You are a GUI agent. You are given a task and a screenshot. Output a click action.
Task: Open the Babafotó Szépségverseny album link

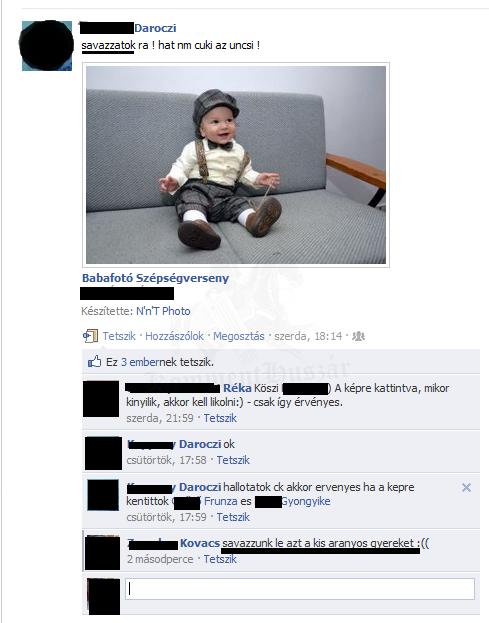coord(155,278)
